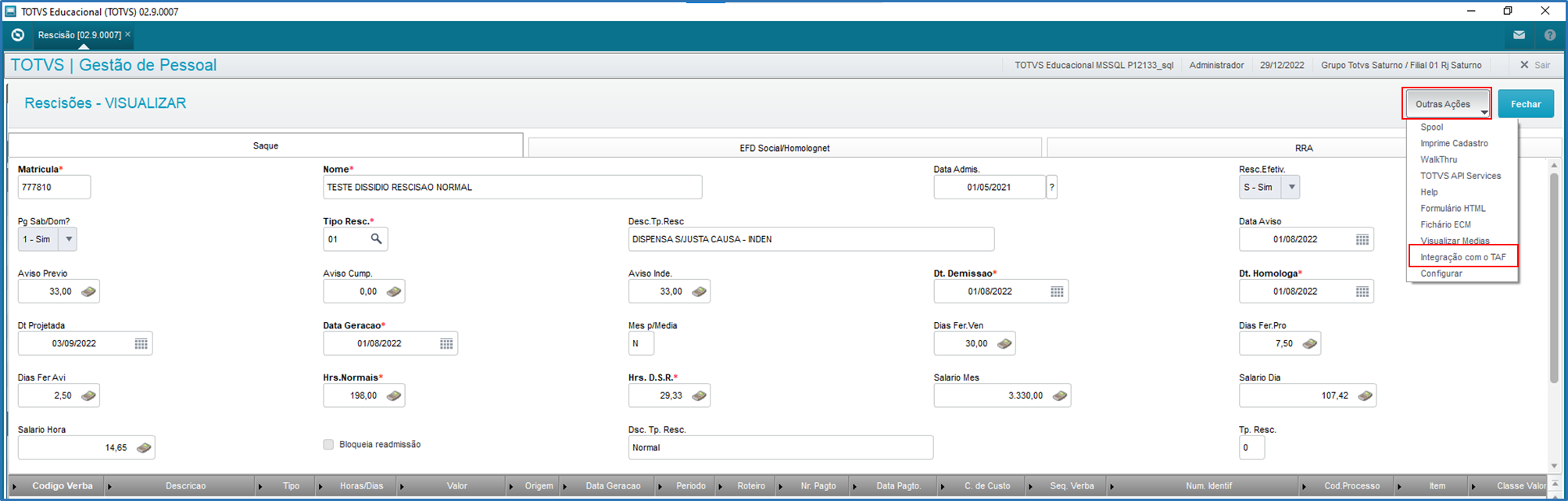The width and height of the screenshot is (1568, 501).
Task: Open calendar icon for Dt Projetada
Action: pyautogui.click(x=141, y=344)
